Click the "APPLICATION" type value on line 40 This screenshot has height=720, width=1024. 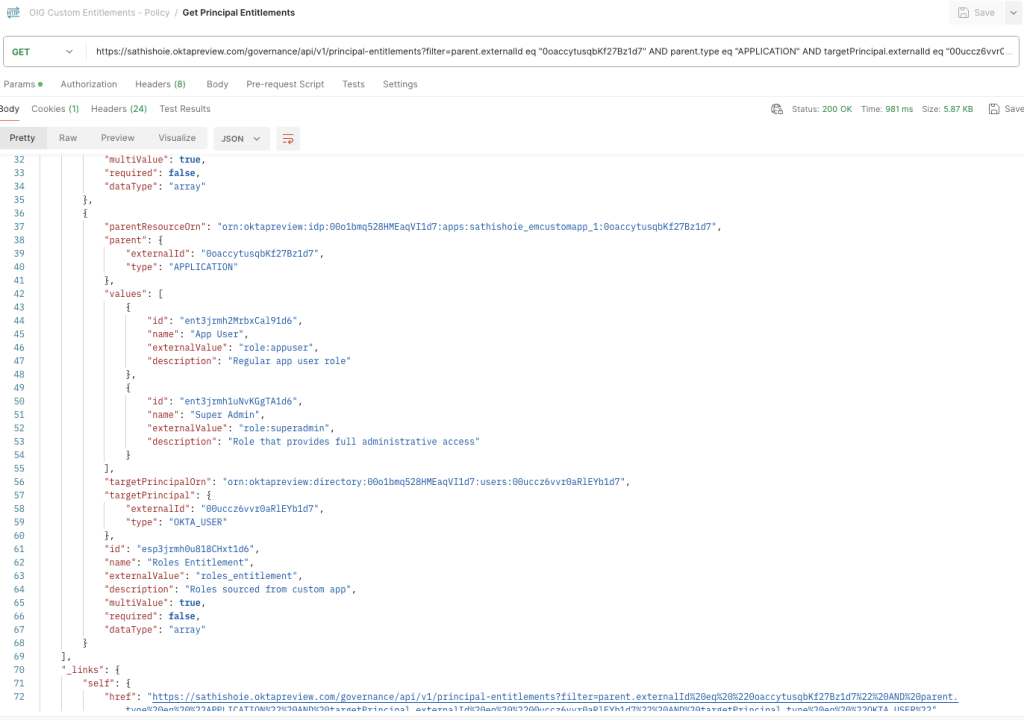(203, 267)
